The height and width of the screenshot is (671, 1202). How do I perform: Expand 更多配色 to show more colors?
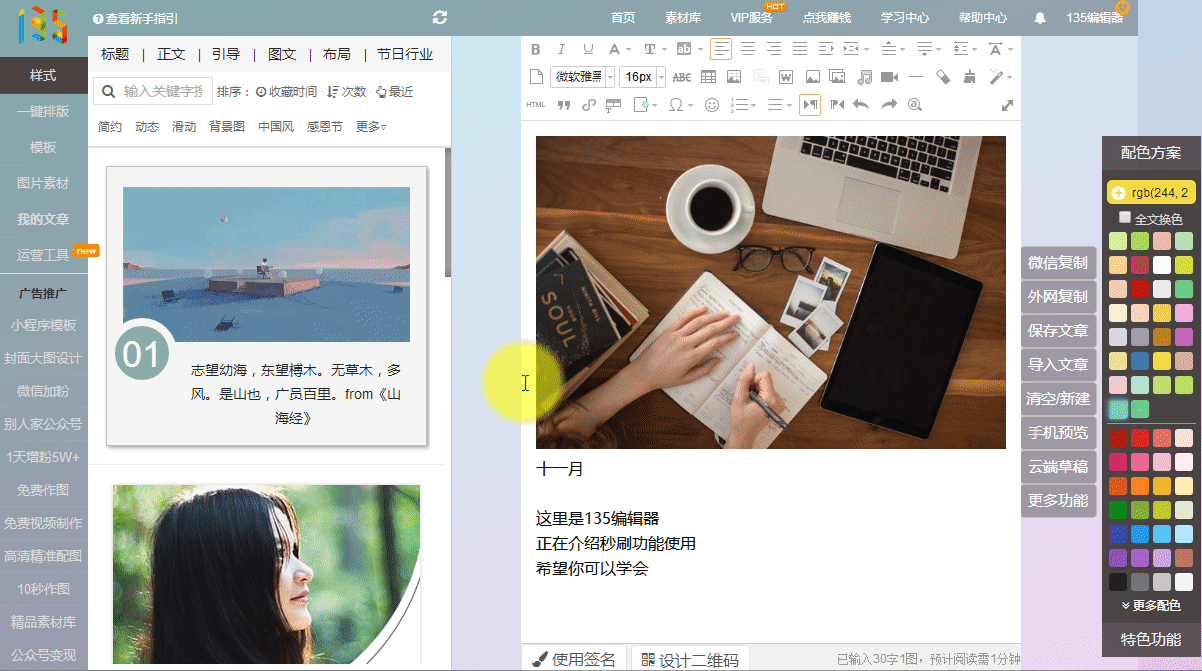[x=1151, y=605]
